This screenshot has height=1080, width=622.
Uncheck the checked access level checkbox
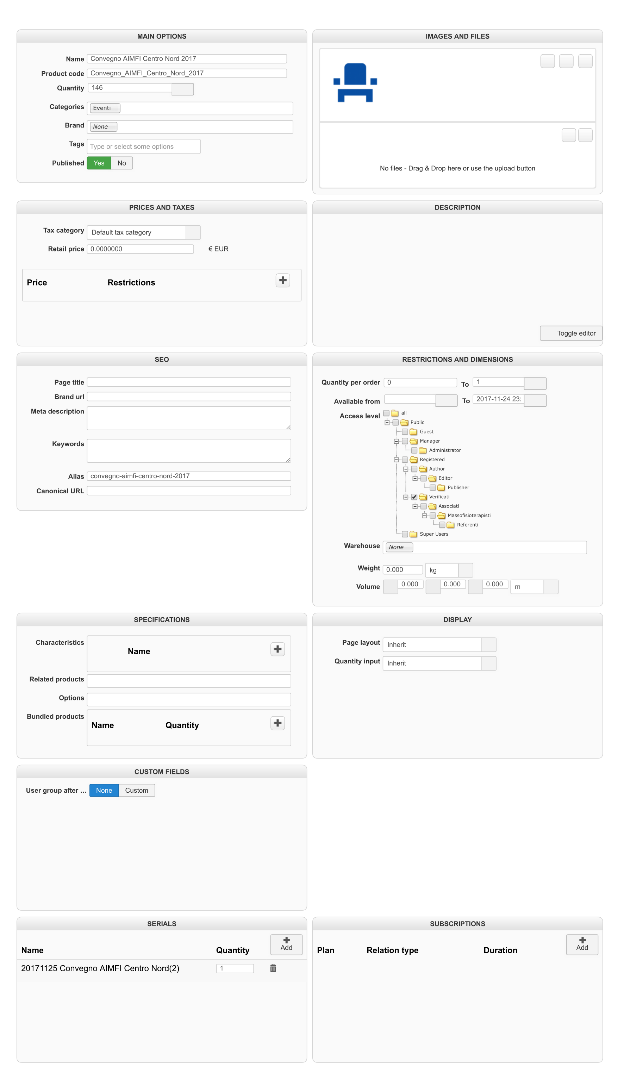click(x=413, y=497)
